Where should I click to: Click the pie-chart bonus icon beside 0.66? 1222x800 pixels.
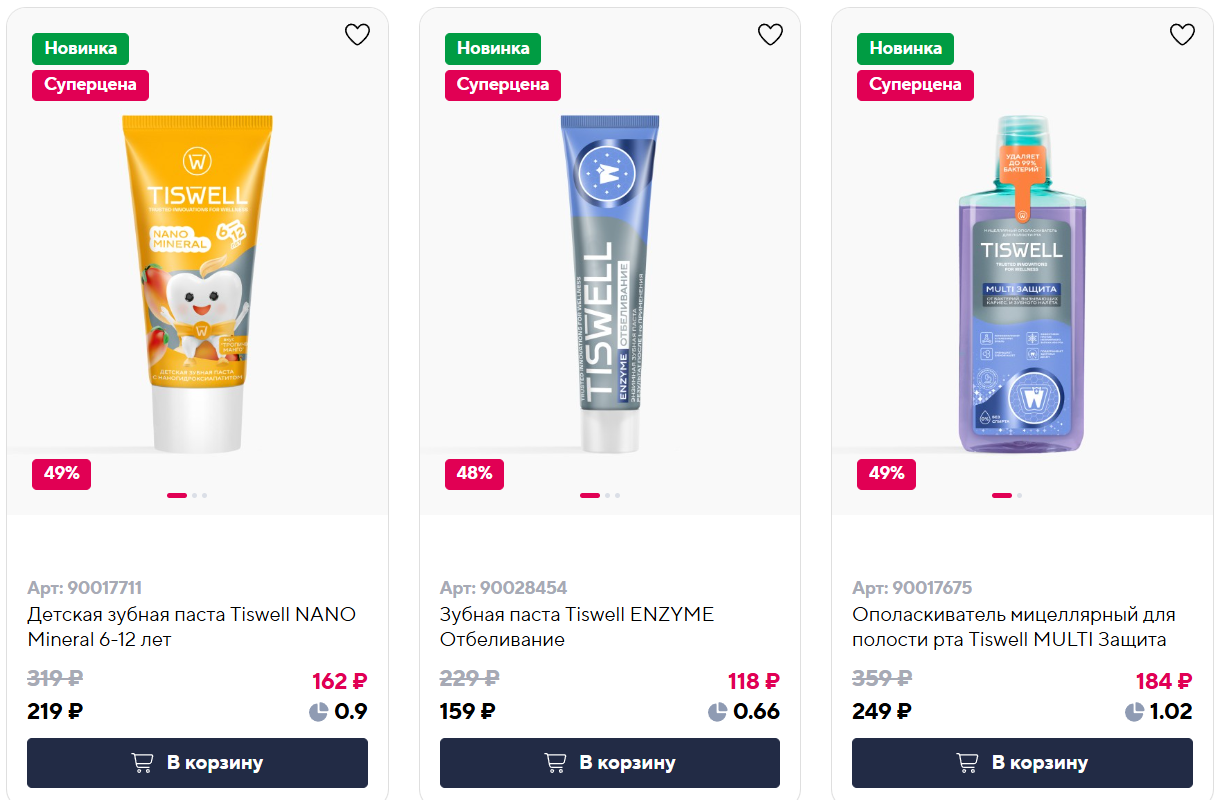click(717, 712)
